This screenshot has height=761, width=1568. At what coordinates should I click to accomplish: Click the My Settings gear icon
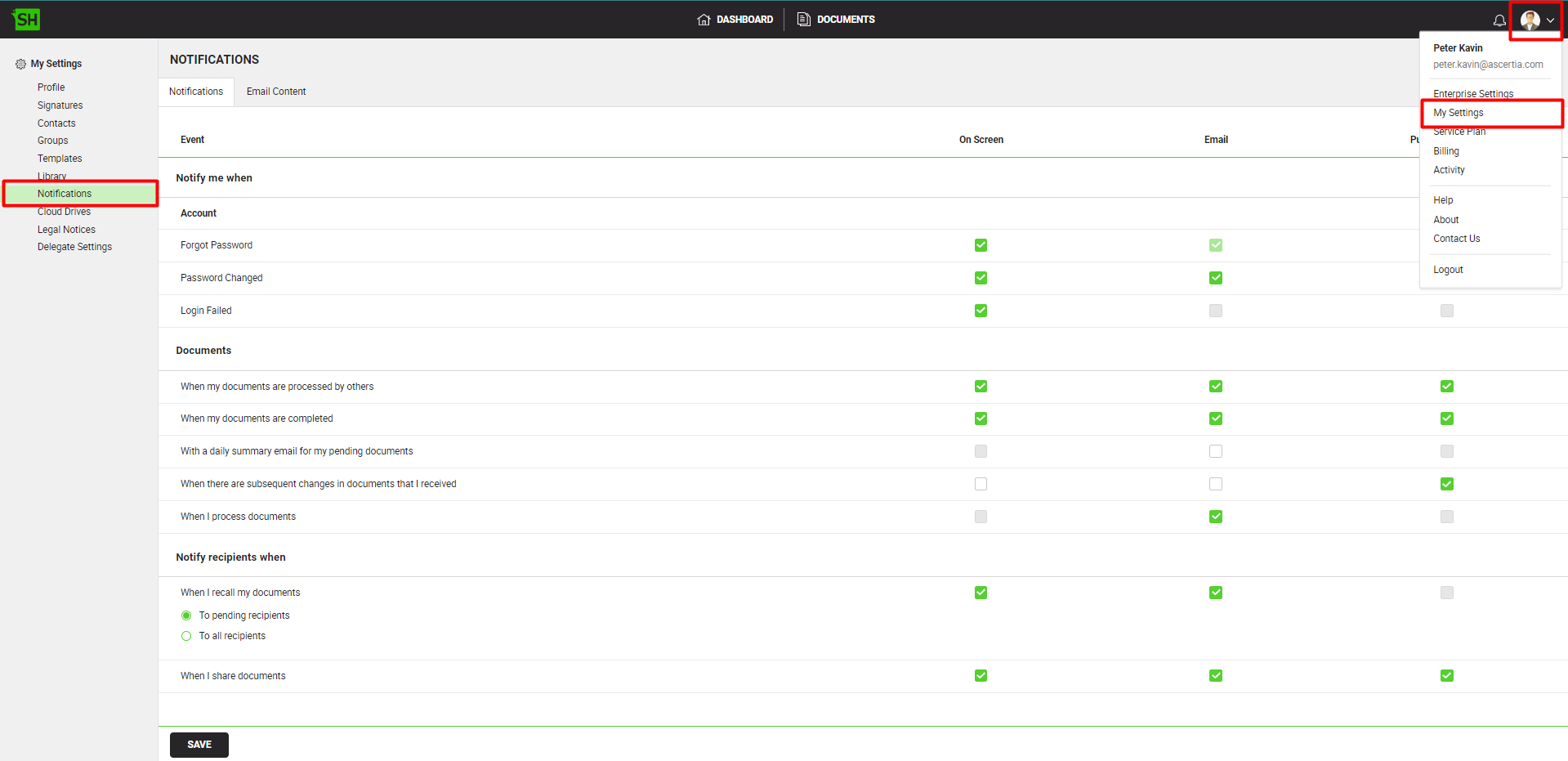[20, 64]
